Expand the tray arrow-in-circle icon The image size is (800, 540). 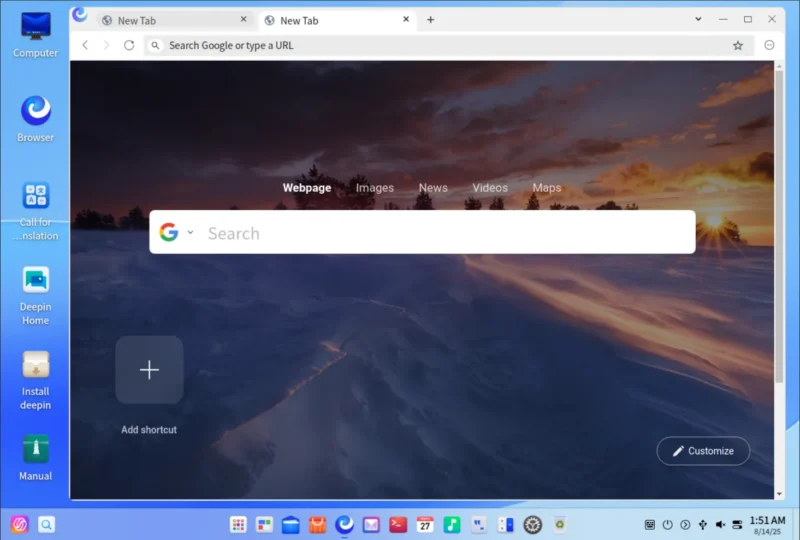[685, 524]
